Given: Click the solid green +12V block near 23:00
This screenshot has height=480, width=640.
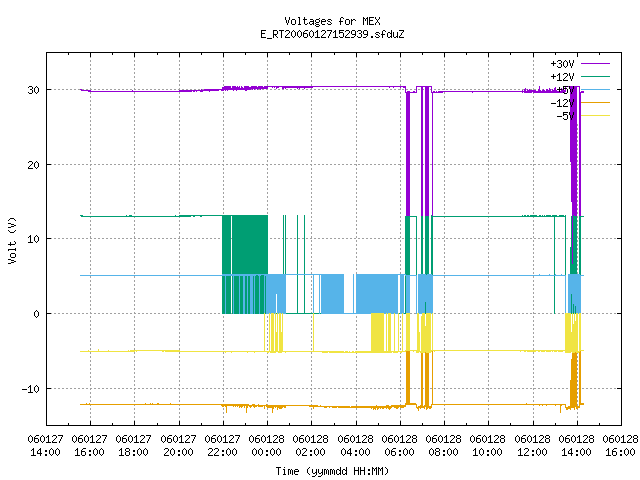Looking at the screenshot, I should pos(250,245).
